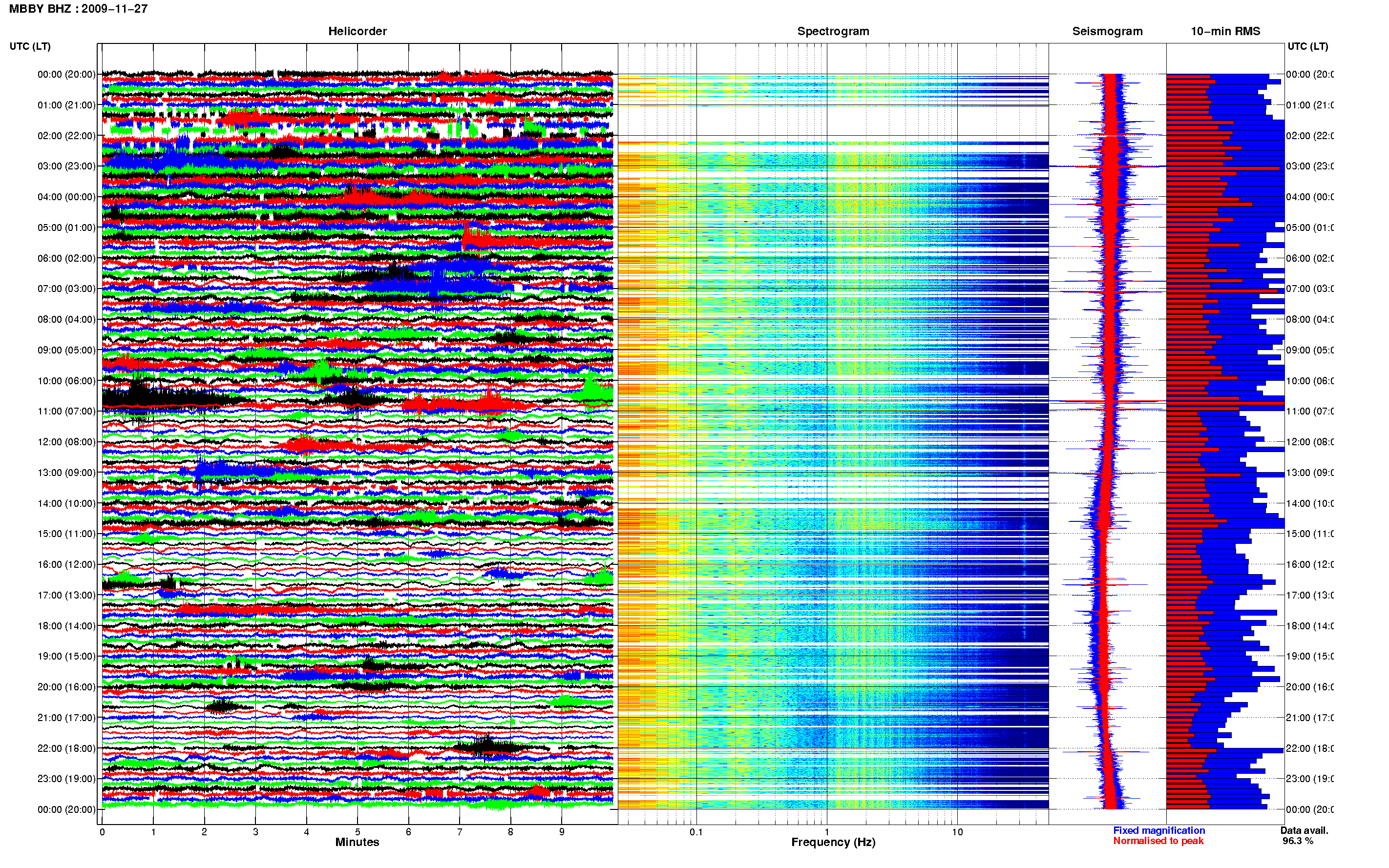Click the 96.3 % data availability value
This screenshot has width=1389, height=868.
click(1298, 841)
